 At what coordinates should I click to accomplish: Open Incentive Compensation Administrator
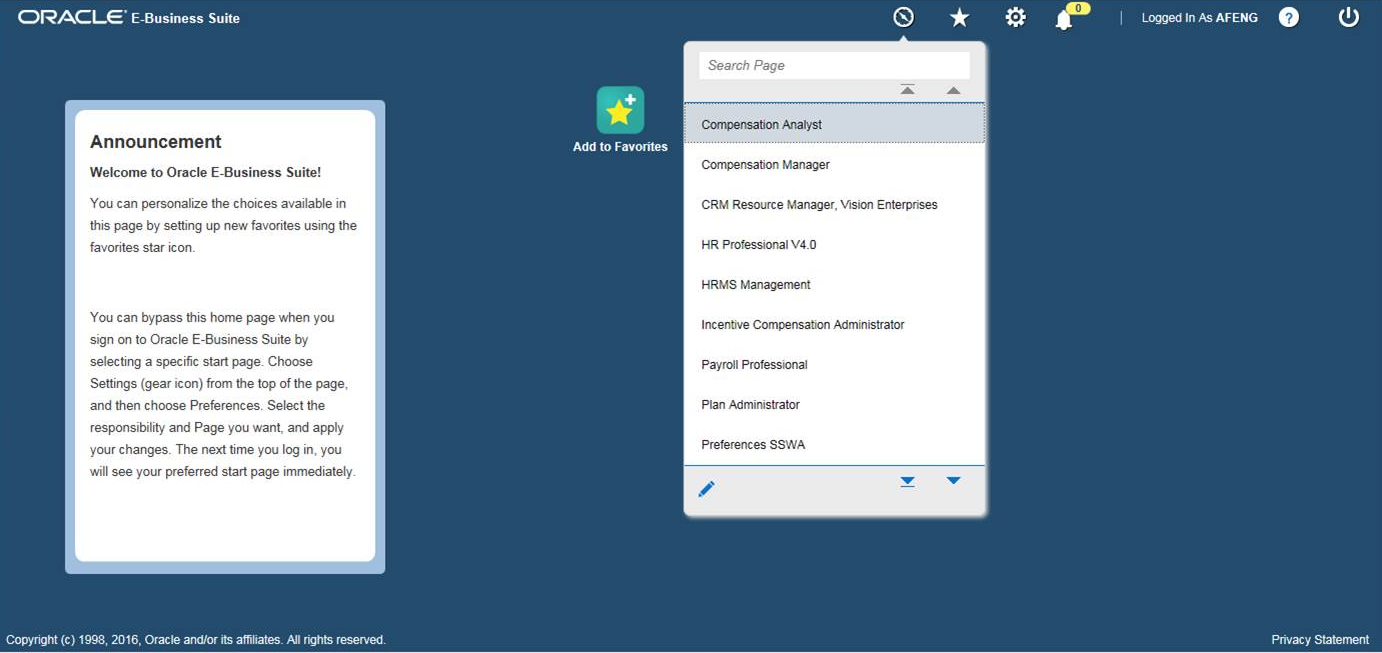point(834,324)
